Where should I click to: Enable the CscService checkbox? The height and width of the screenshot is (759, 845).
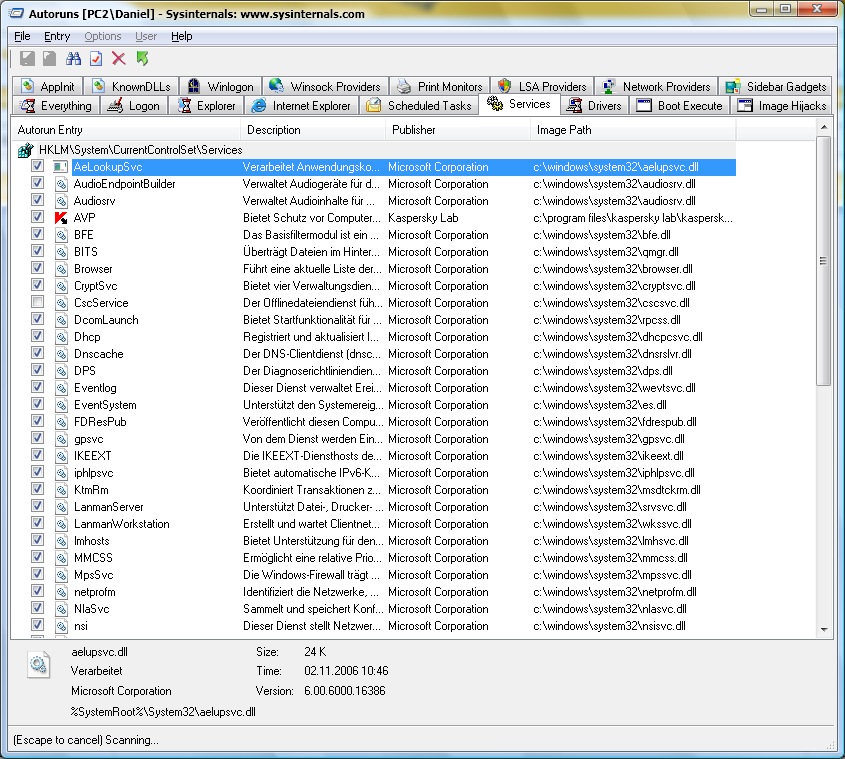[x=37, y=302]
